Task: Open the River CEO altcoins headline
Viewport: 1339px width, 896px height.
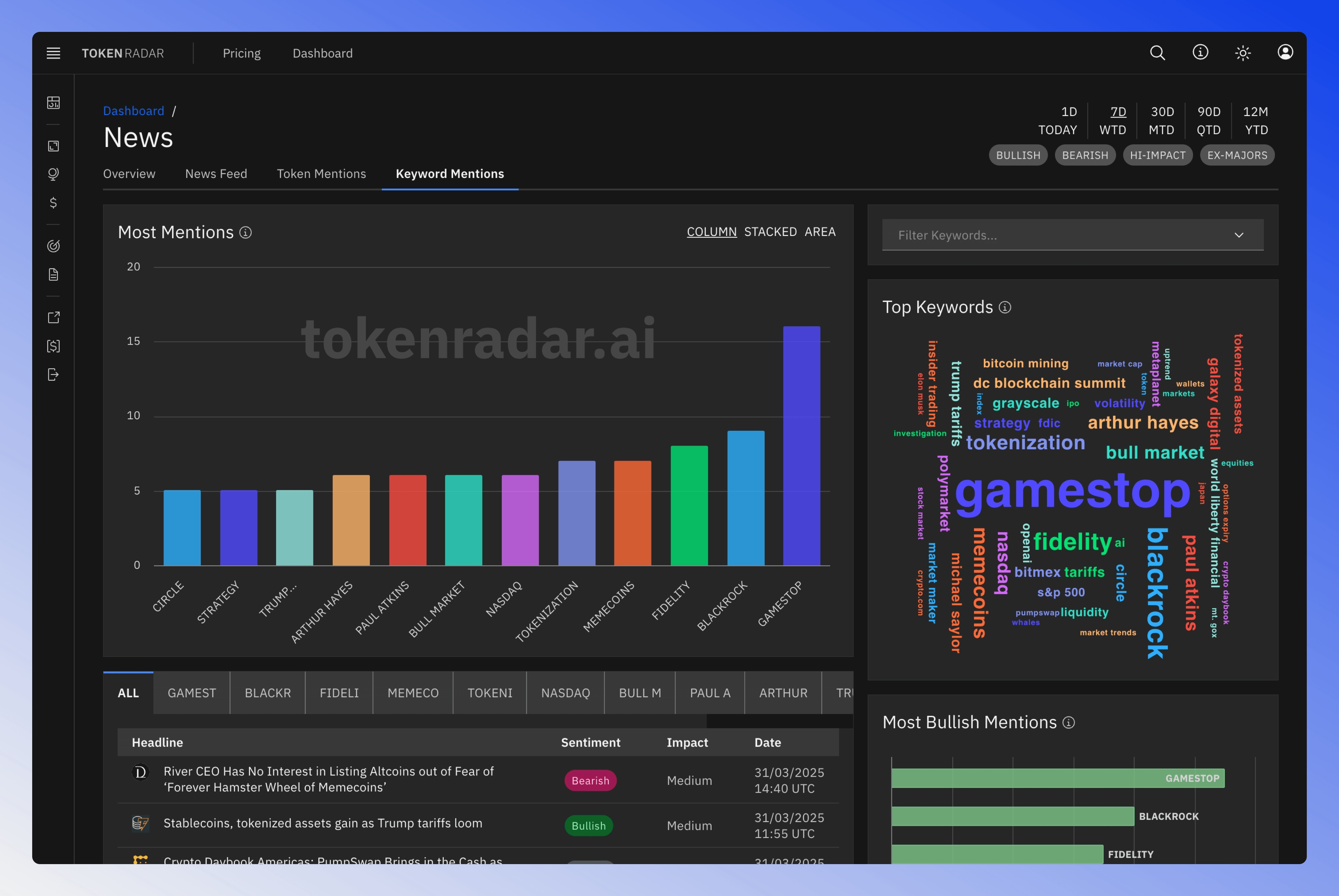Action: click(328, 779)
